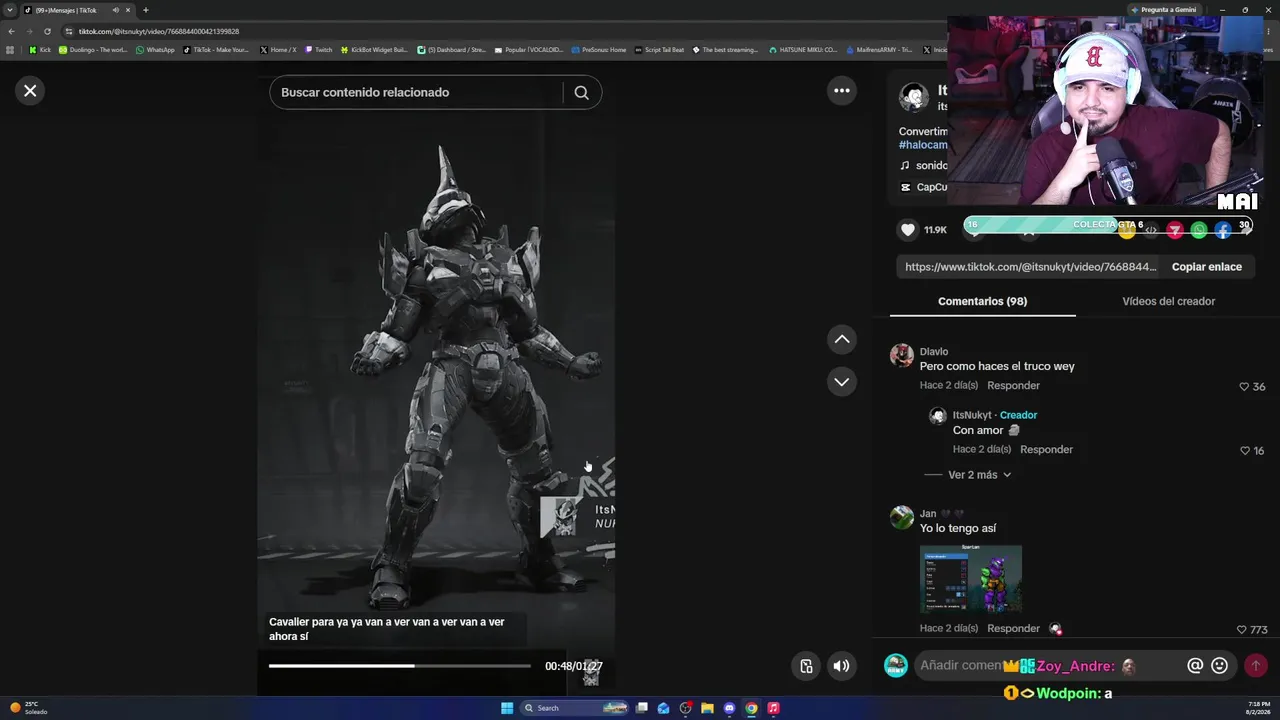Open the tab search dropdown in Chrome
Viewport: 1280px width, 720px height.
point(10,10)
